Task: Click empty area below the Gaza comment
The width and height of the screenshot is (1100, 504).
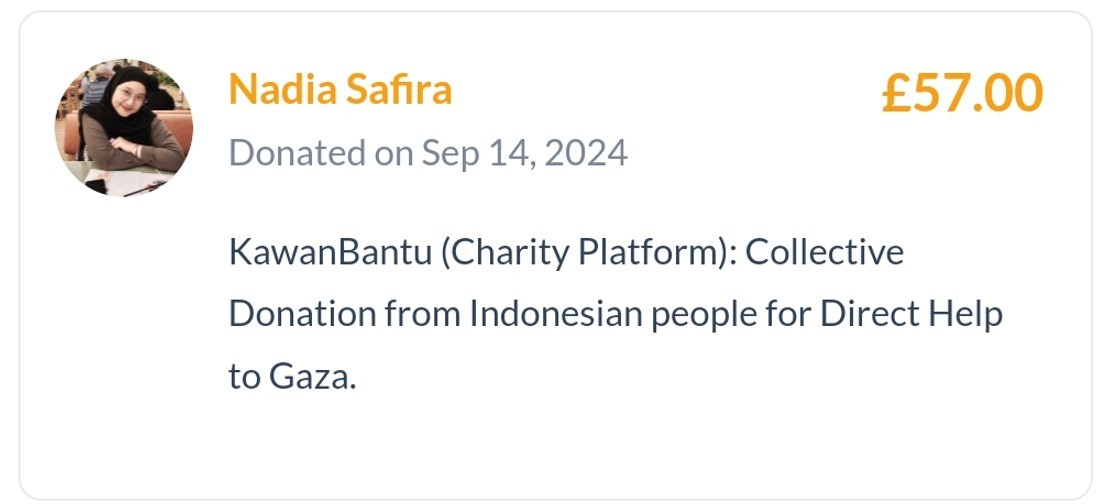Action: (x=550, y=445)
